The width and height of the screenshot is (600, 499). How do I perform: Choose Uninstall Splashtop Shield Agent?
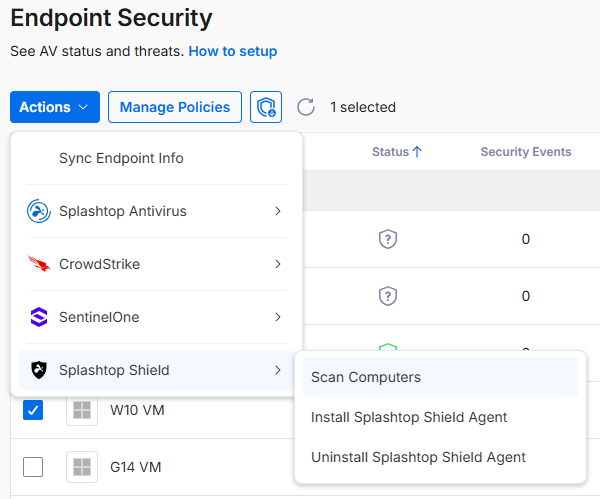click(440, 457)
